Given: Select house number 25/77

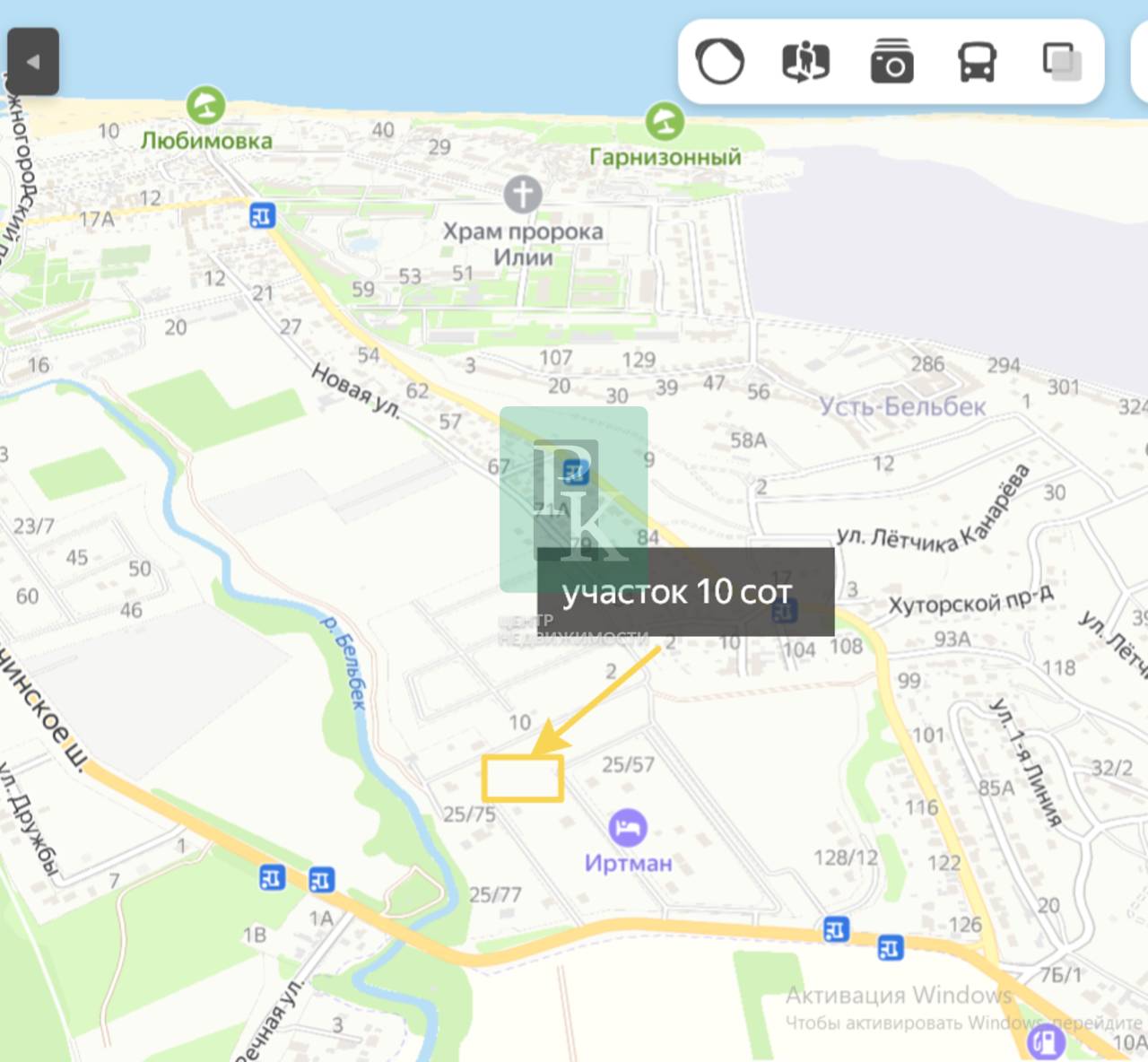Looking at the screenshot, I should 495,895.
